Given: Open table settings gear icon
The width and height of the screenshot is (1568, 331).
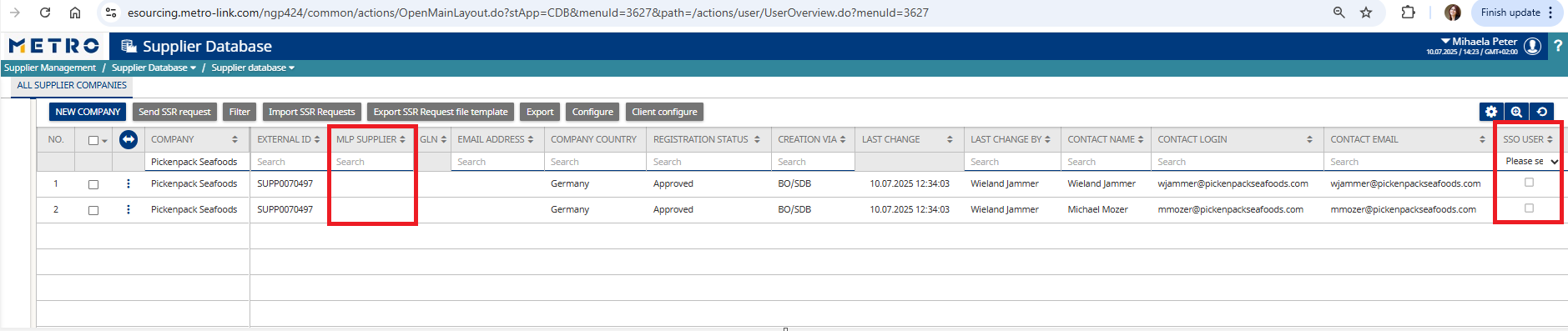Looking at the screenshot, I should pyautogui.click(x=1491, y=112).
